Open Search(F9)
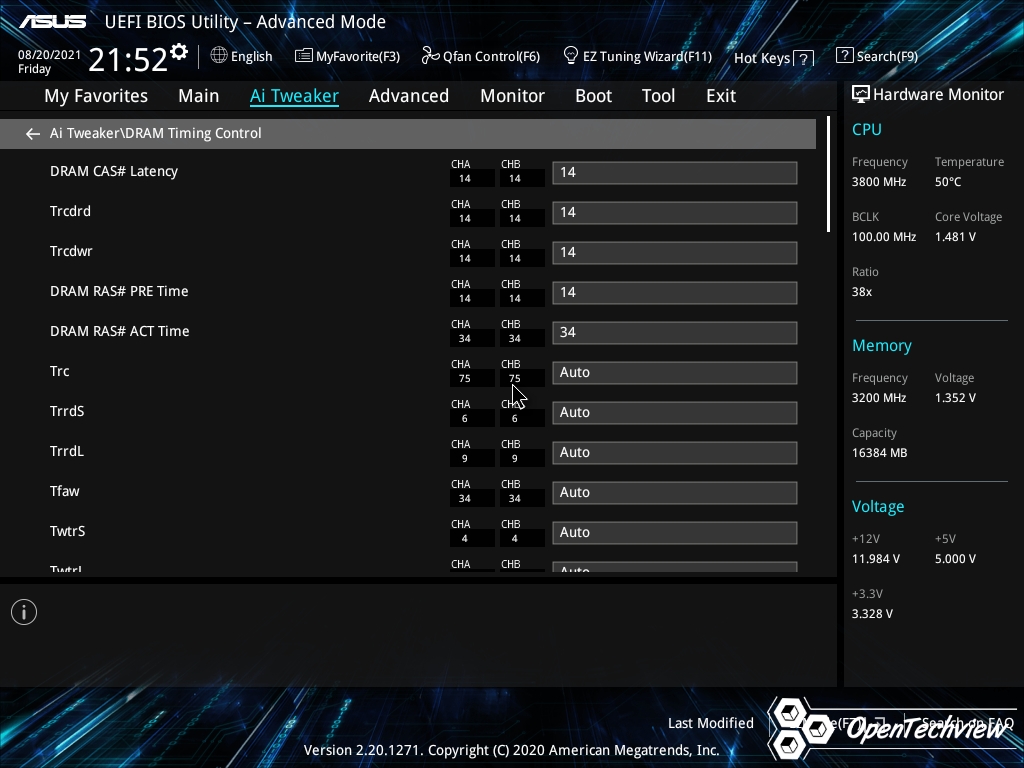 click(877, 56)
